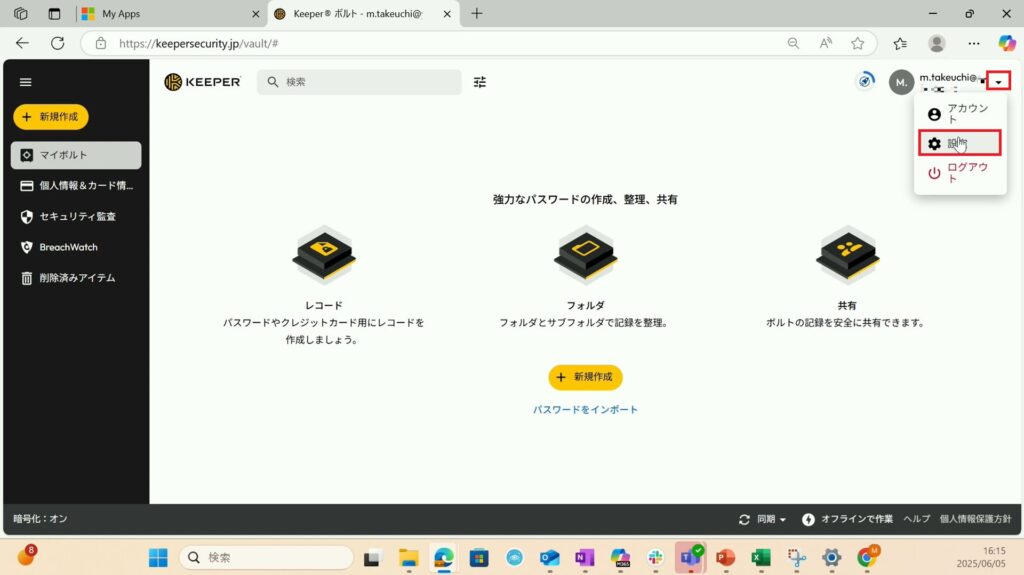Open a new browser tab
This screenshot has height=575, width=1024.
point(477,14)
